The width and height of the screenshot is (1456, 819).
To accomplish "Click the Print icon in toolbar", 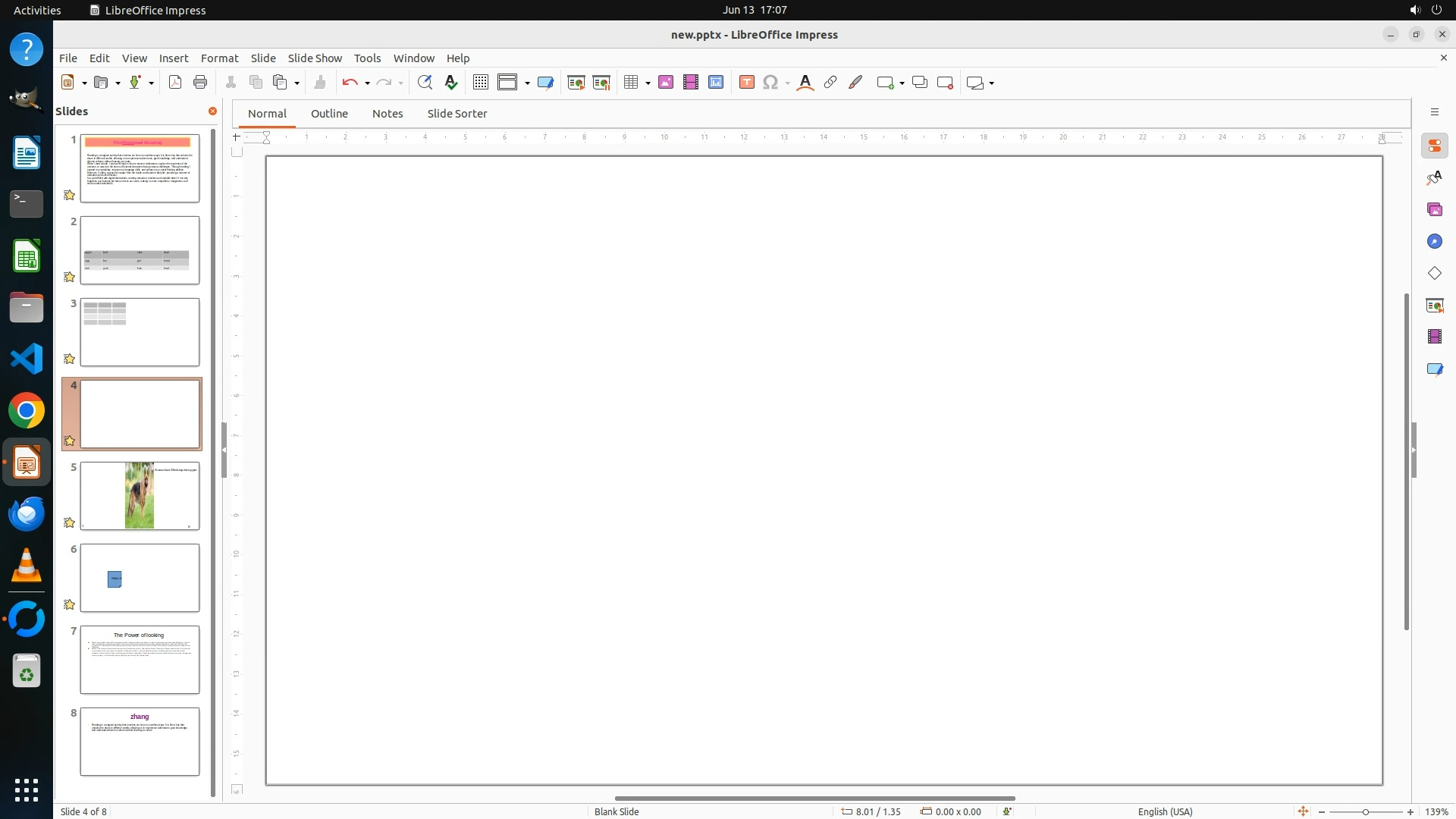I will click(200, 83).
